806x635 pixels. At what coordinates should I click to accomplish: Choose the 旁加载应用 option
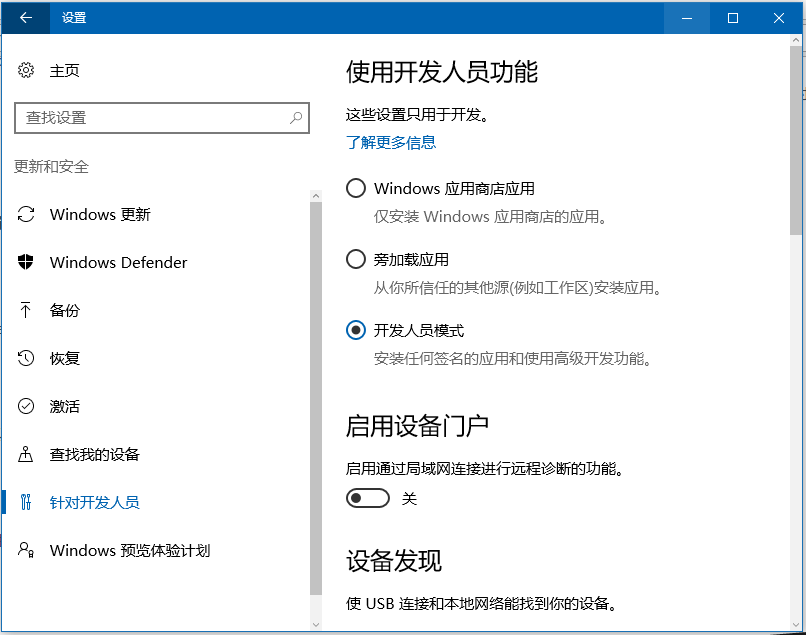point(355,259)
